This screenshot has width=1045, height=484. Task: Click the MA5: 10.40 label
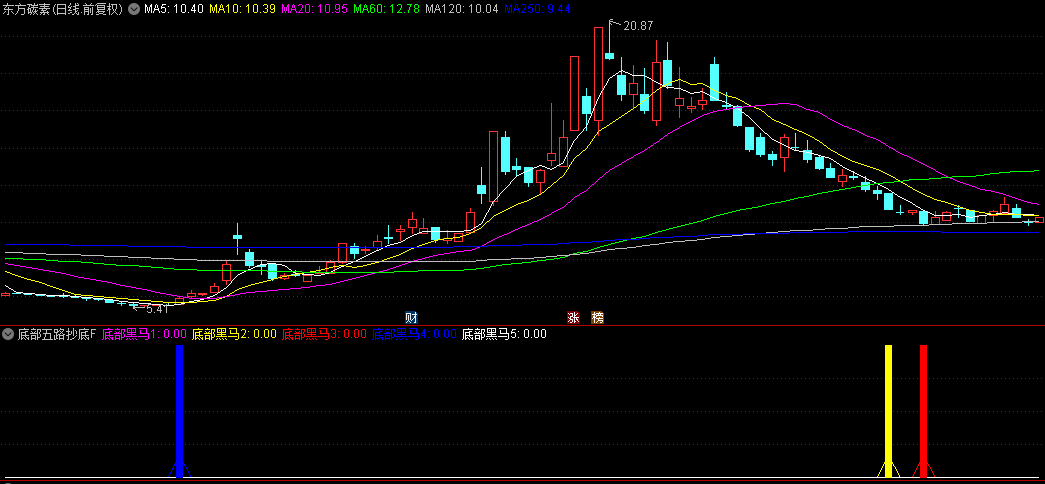[x=174, y=9]
